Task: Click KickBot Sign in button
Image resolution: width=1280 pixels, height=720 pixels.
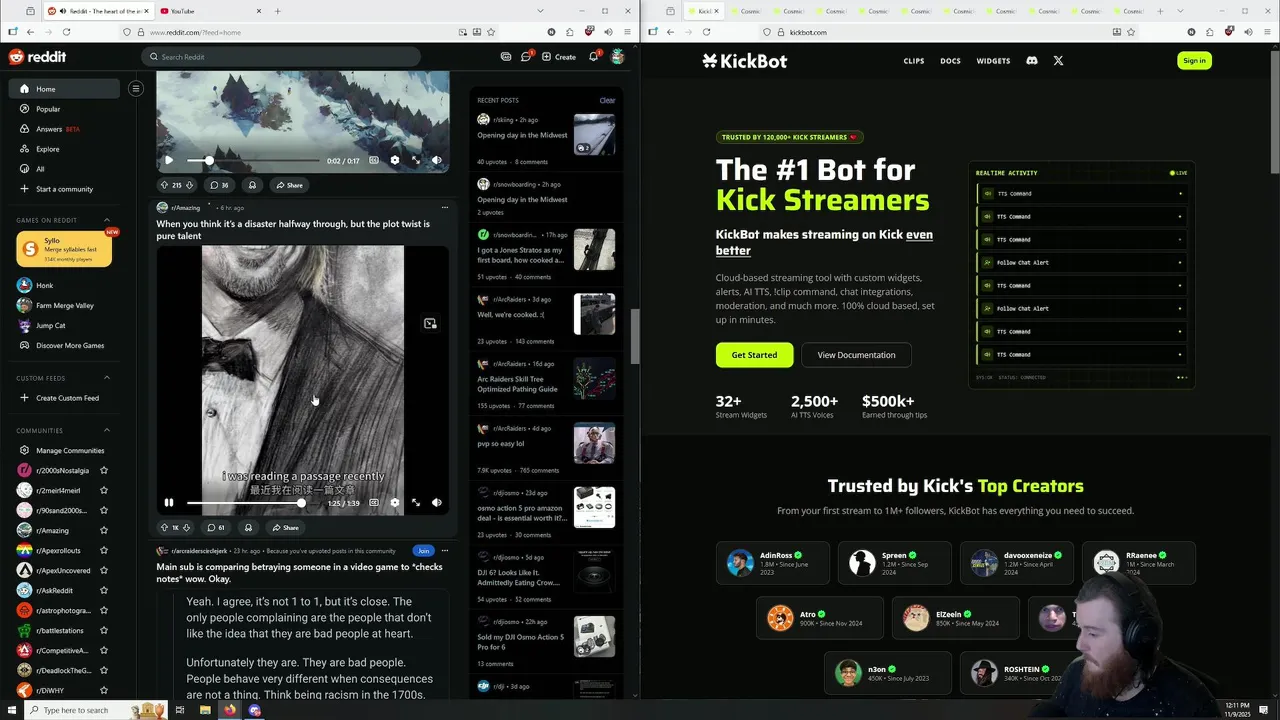Action: 1194,61
